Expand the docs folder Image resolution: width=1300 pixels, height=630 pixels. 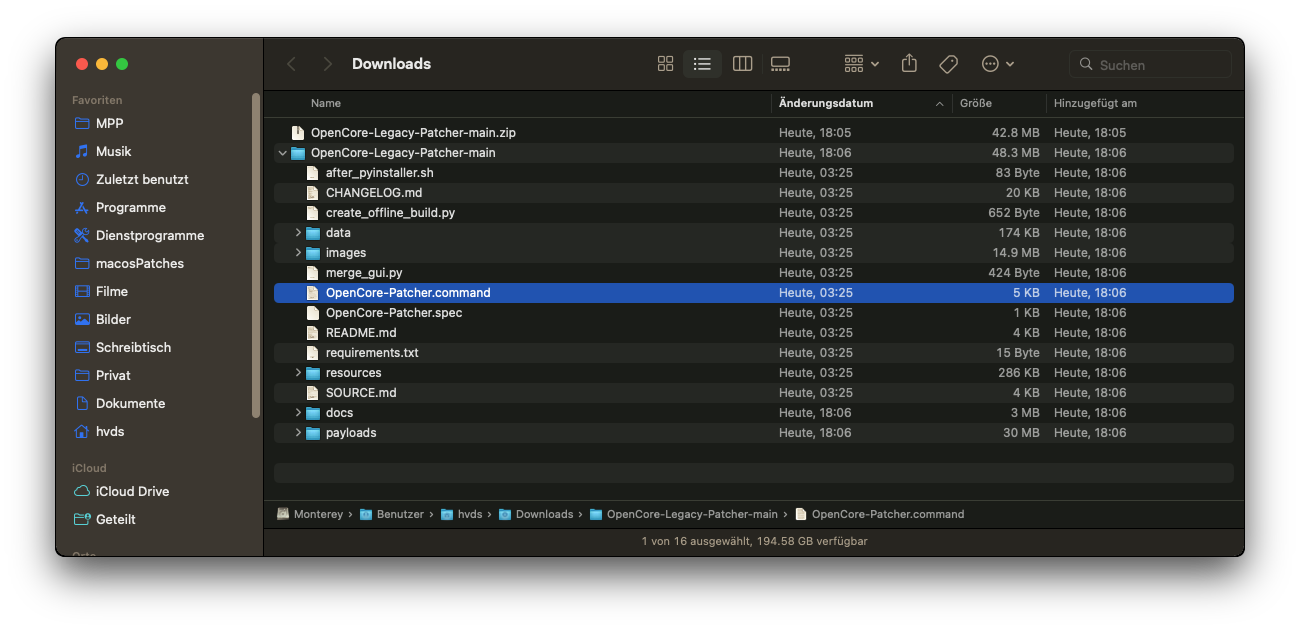pos(298,413)
